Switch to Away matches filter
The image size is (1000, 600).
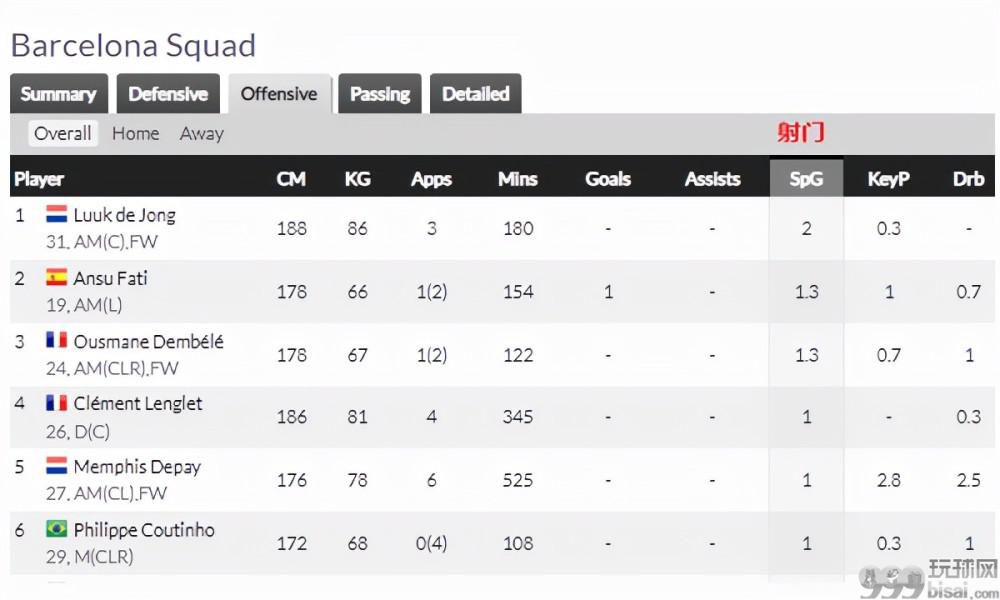click(202, 133)
